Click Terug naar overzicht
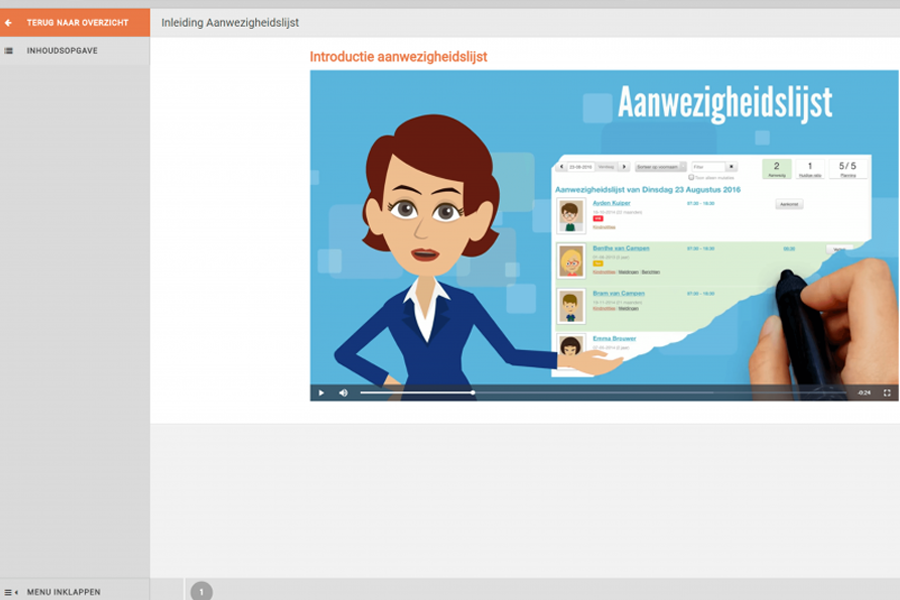This screenshot has height=600, width=900. (x=77, y=22)
